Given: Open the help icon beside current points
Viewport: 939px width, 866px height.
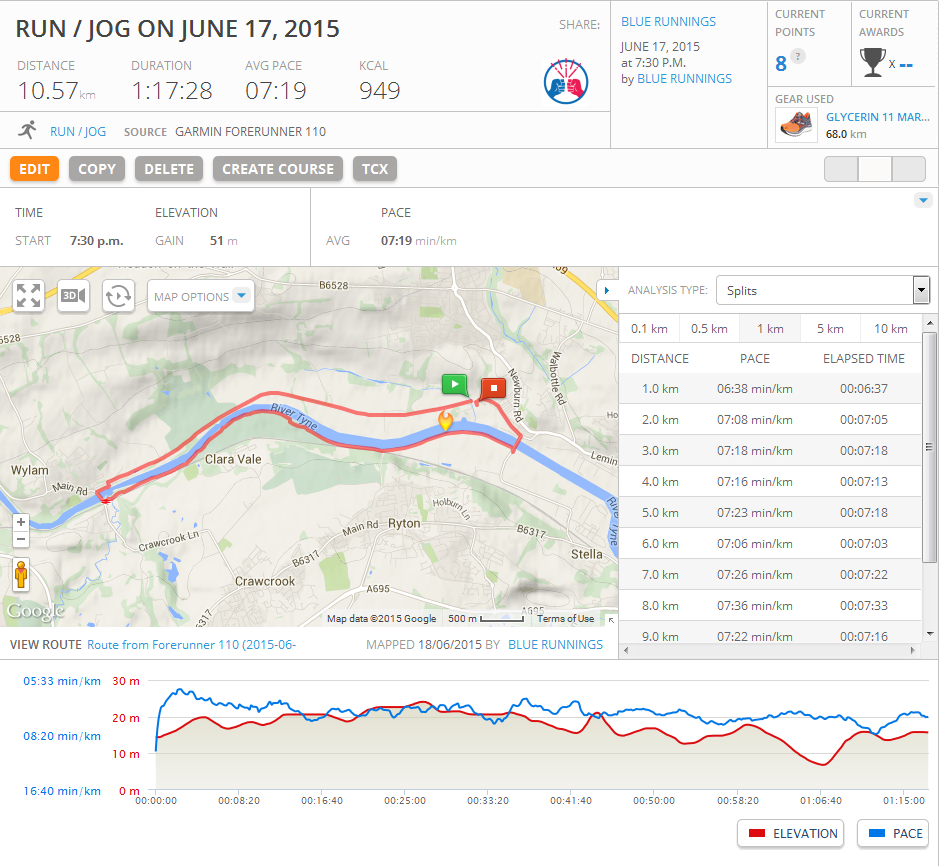Looking at the screenshot, I should (x=798, y=57).
